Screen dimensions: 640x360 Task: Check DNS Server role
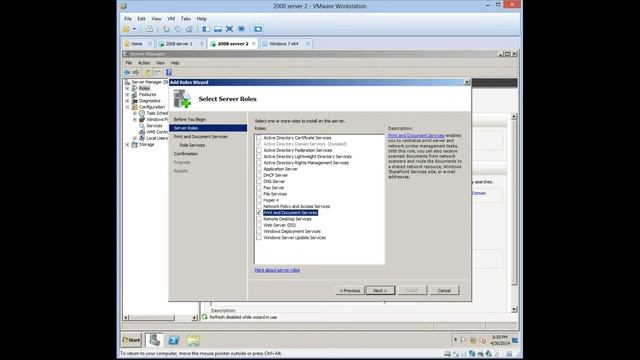point(259,181)
